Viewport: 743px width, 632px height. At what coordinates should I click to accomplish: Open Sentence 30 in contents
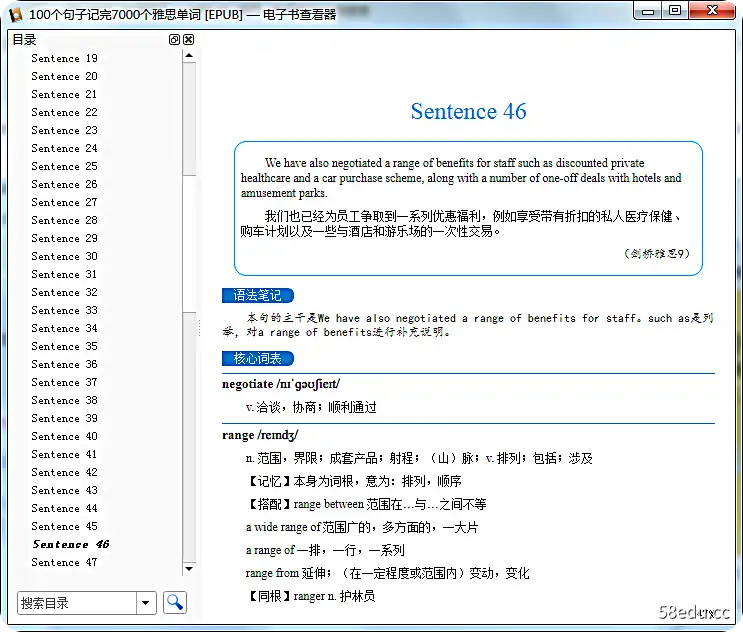pyautogui.click(x=64, y=256)
